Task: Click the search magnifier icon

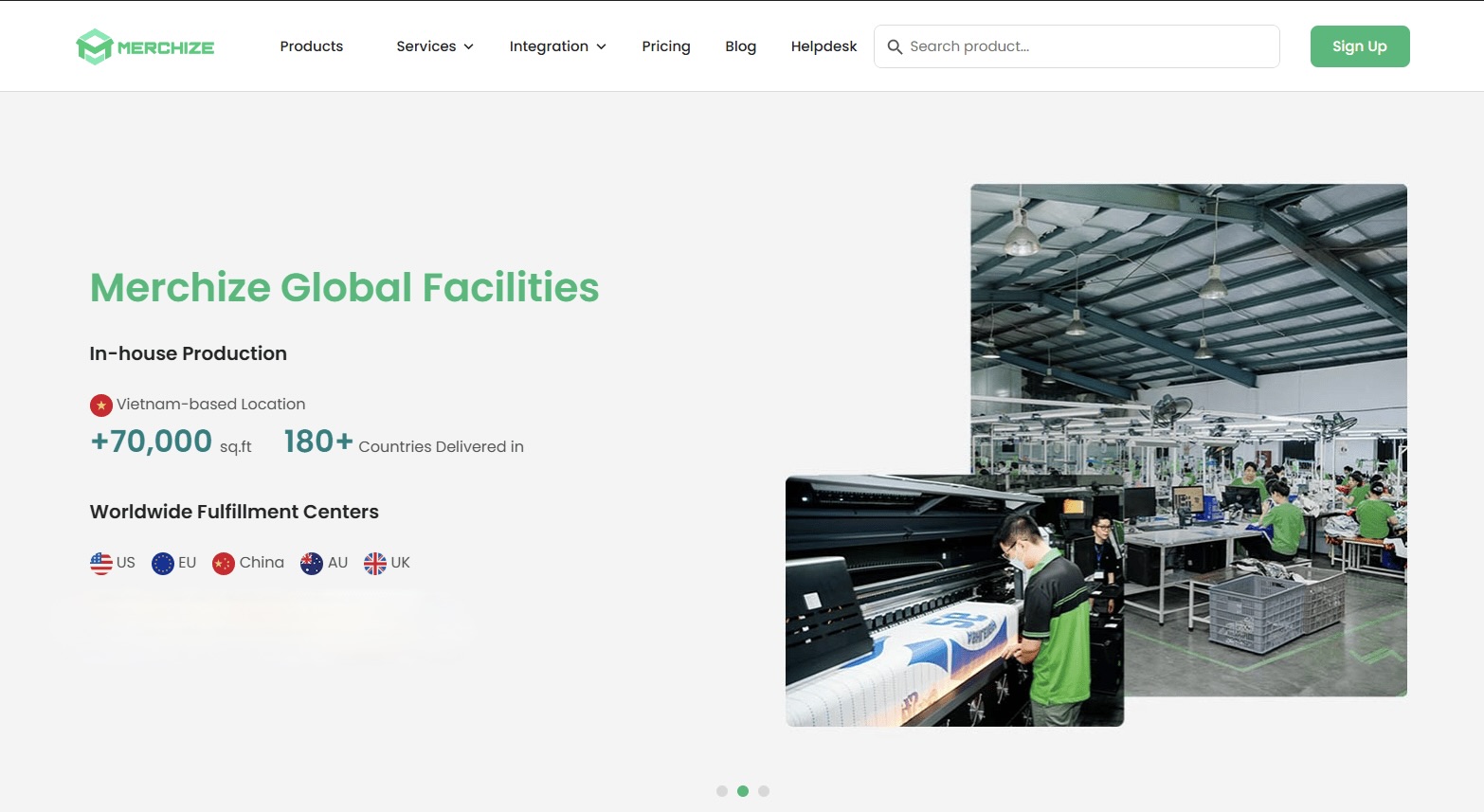Action: click(894, 46)
